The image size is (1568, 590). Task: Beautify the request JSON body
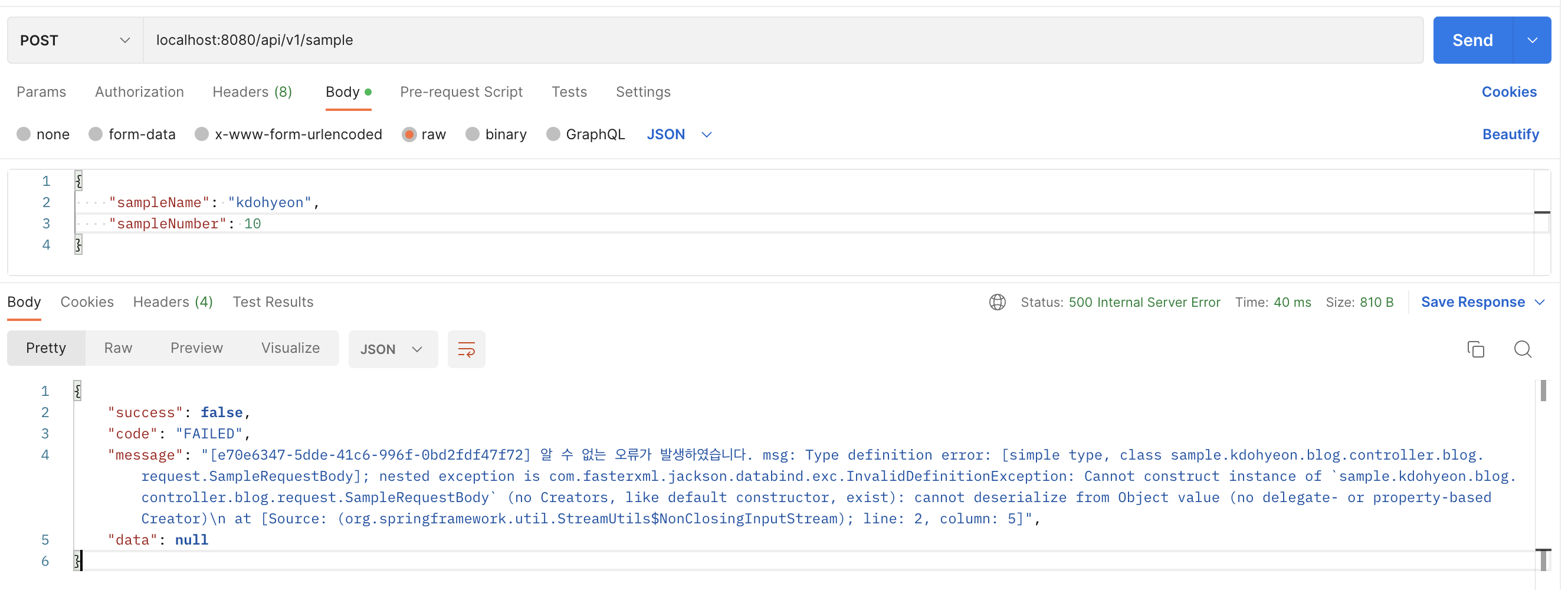click(1510, 134)
